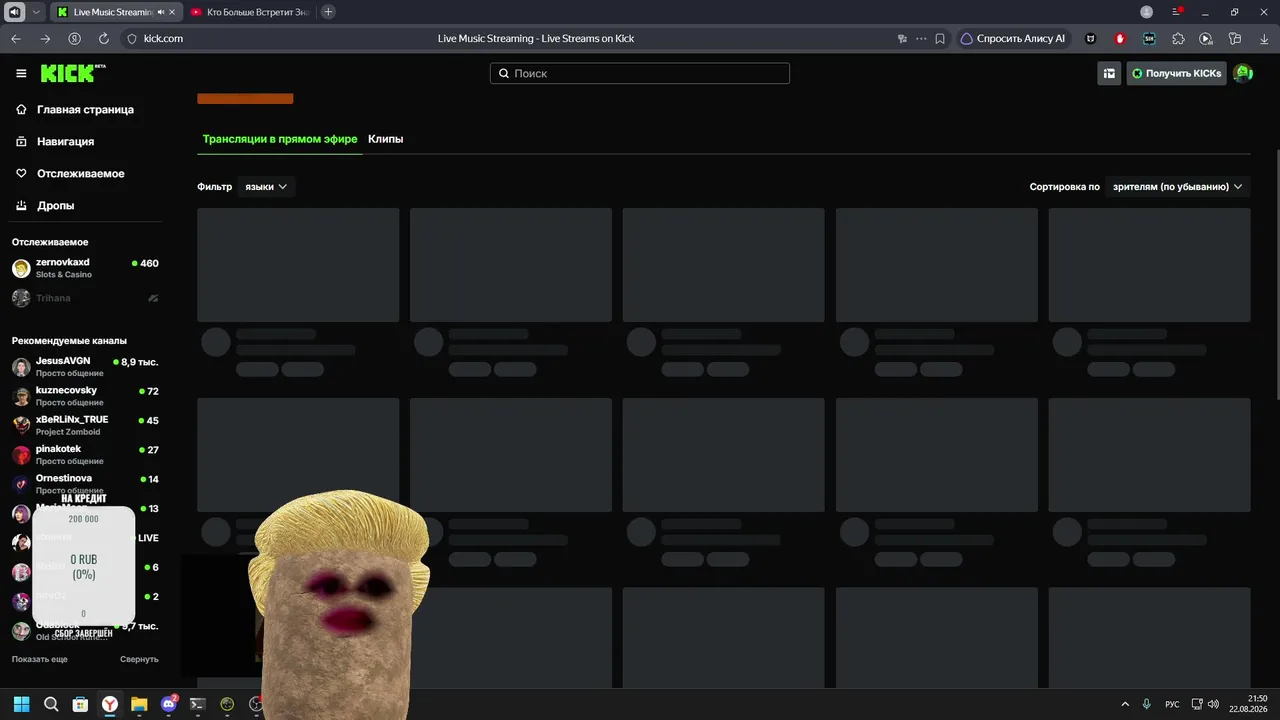Open the extensions puzzle icon
This screenshot has width=1280, height=720.
1178,38
